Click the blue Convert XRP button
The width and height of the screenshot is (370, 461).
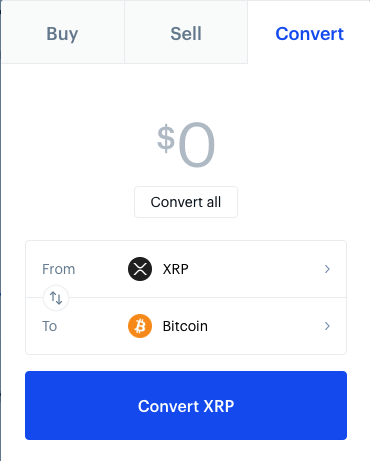point(186,406)
